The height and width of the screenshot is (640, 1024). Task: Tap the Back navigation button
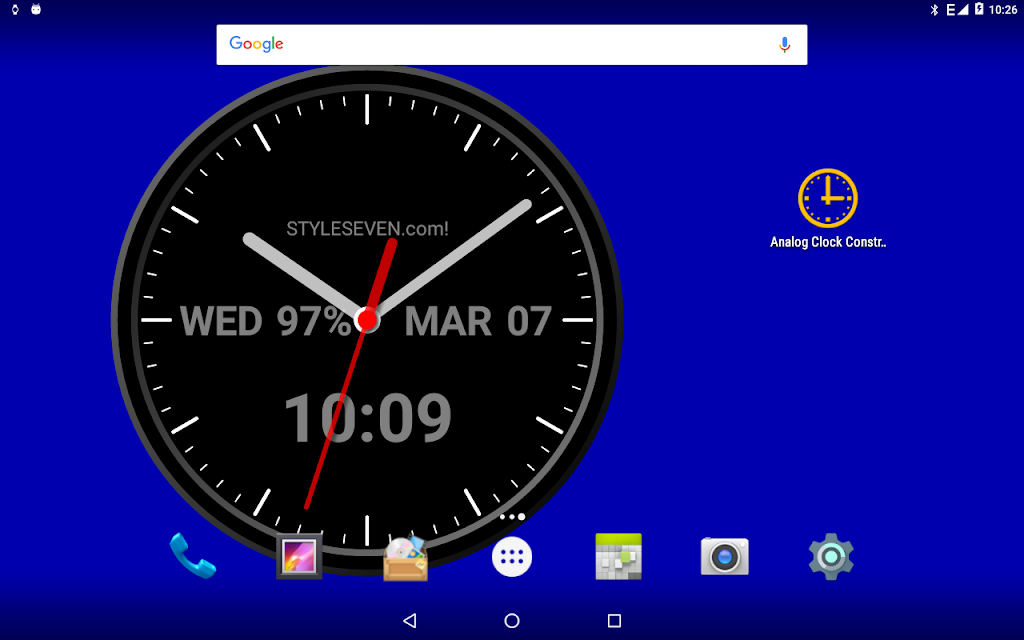tap(409, 620)
